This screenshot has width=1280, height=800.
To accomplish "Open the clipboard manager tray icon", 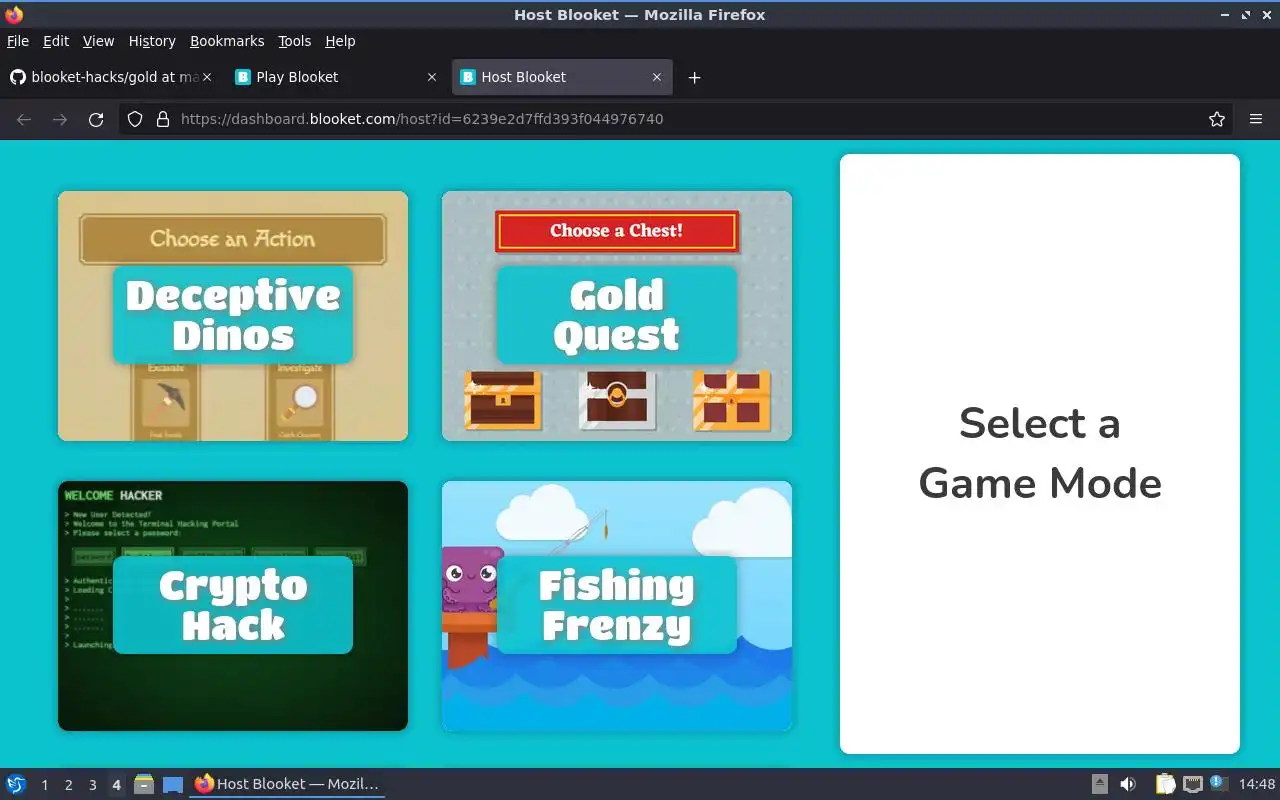I will [1166, 784].
